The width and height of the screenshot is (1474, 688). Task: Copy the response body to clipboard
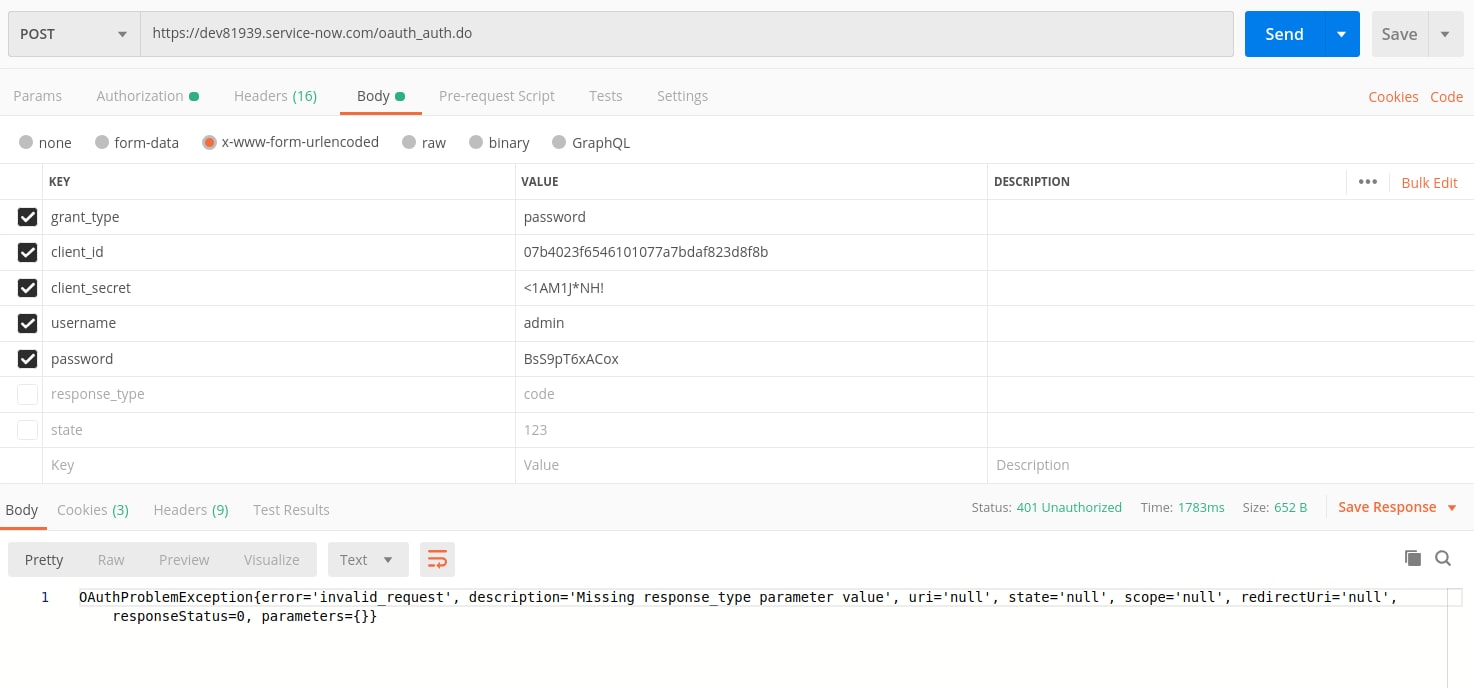tap(1412, 558)
